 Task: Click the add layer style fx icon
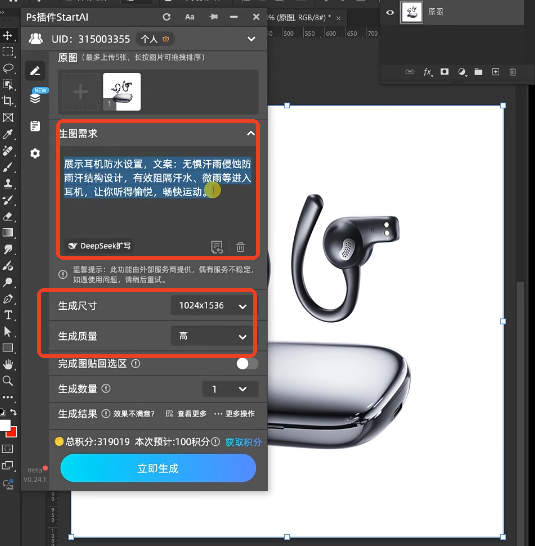pos(428,72)
